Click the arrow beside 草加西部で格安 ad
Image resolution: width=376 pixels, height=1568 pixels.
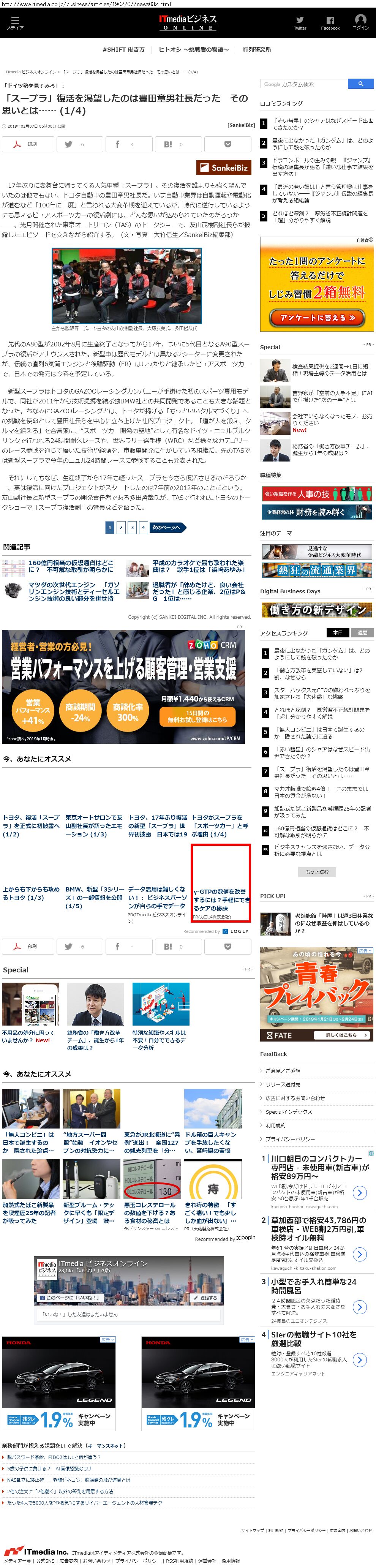point(360,1255)
